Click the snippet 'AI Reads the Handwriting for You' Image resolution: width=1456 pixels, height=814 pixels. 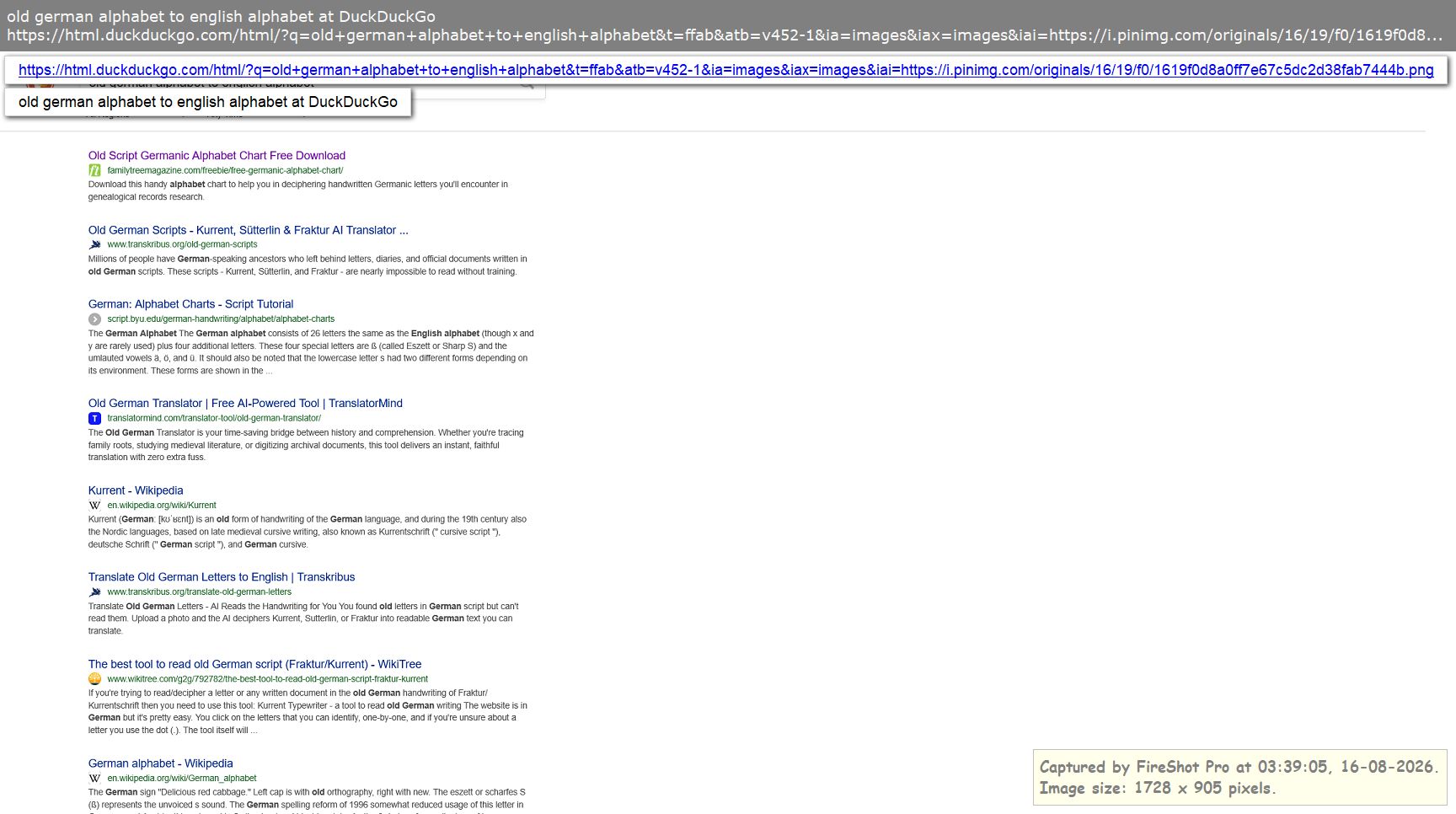tap(303, 619)
